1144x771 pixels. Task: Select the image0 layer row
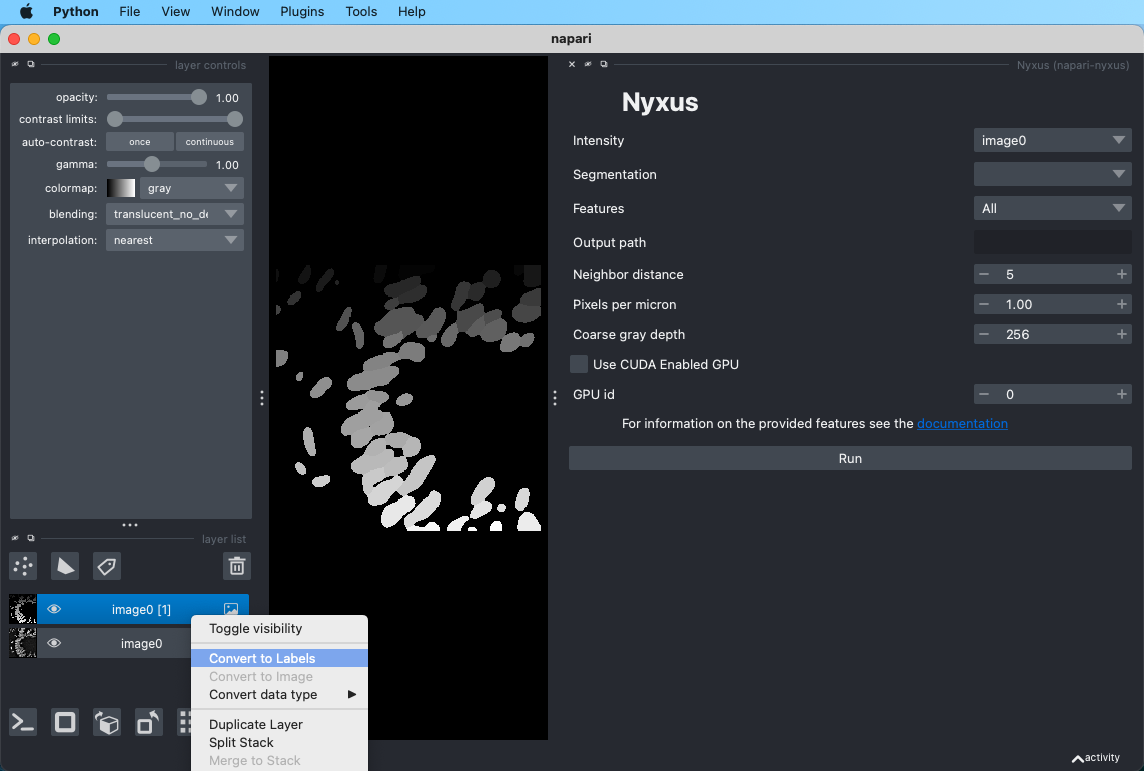[128, 643]
